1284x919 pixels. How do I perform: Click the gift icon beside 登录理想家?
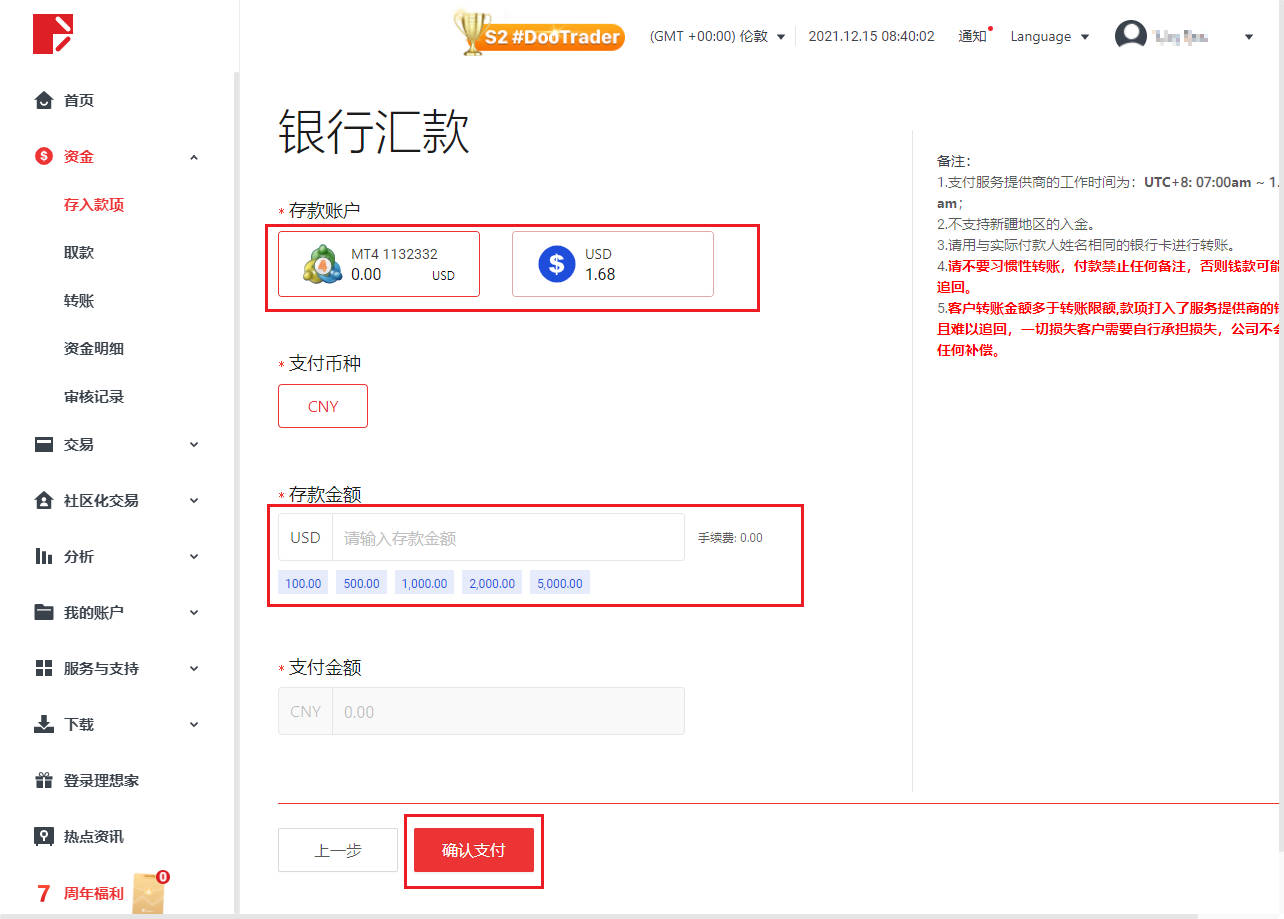coord(43,780)
